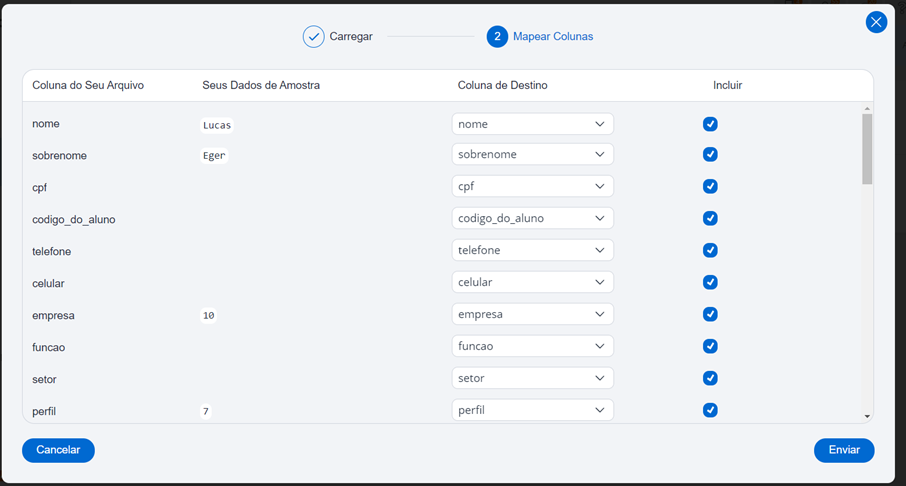
Task: Go back to the Carregar step
Action: click(351, 37)
